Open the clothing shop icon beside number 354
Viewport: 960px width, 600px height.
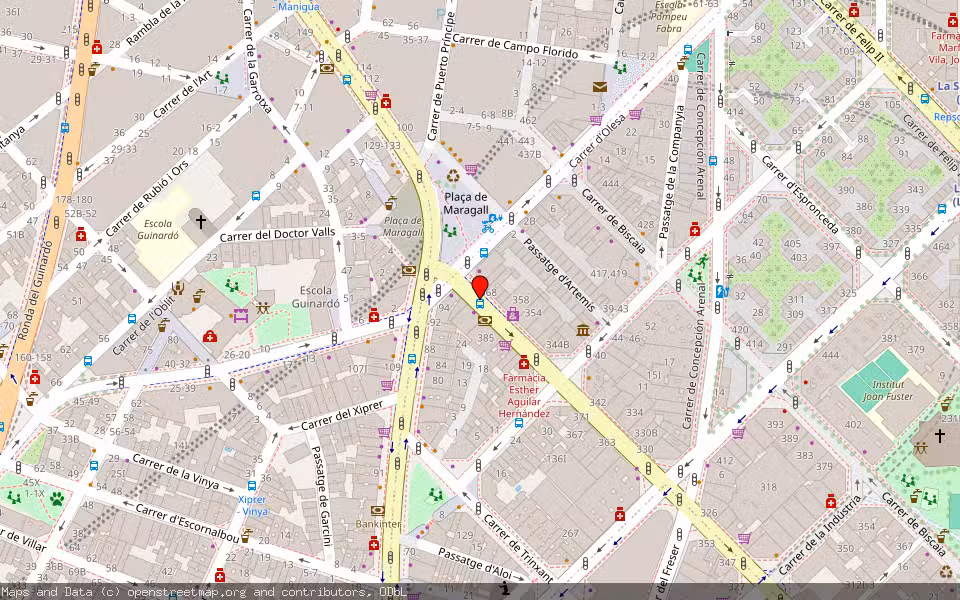pos(513,315)
